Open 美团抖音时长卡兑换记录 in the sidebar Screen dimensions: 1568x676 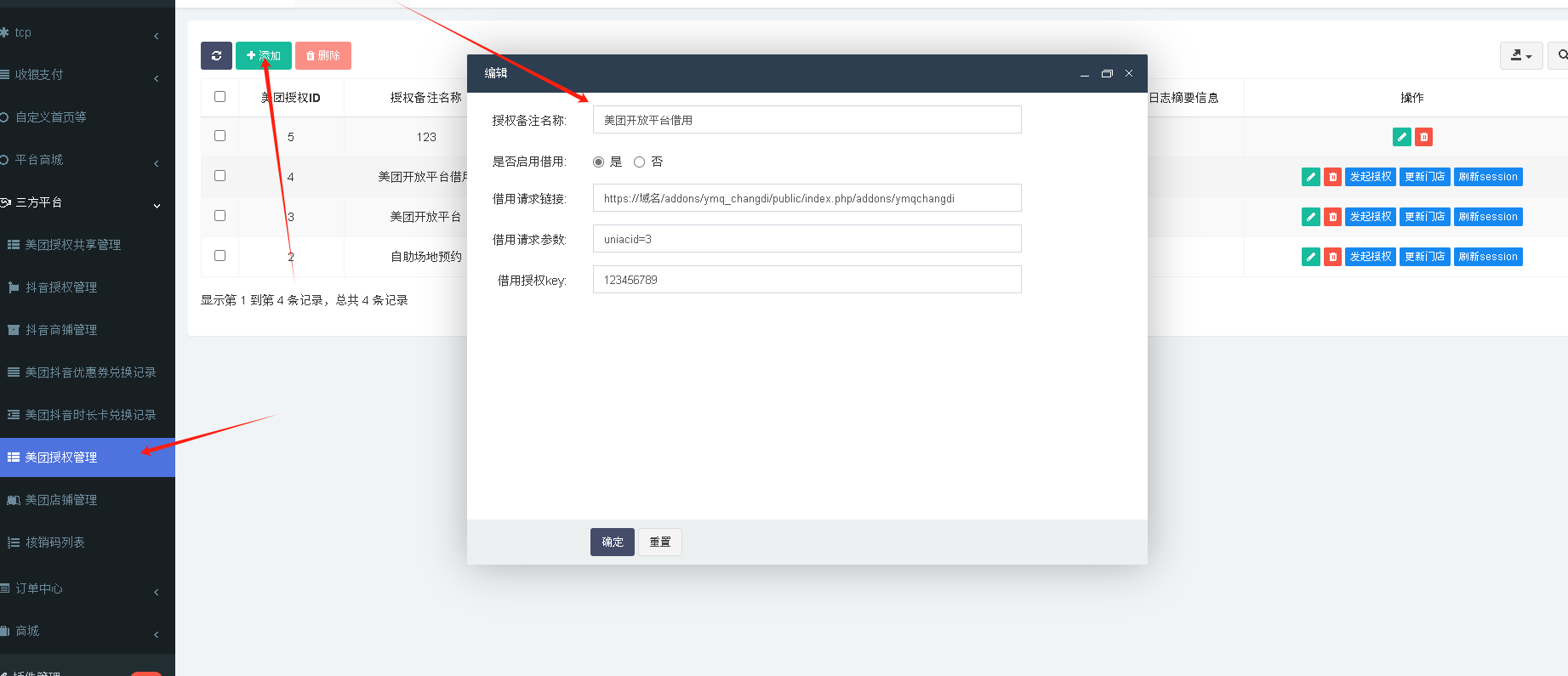pos(88,415)
